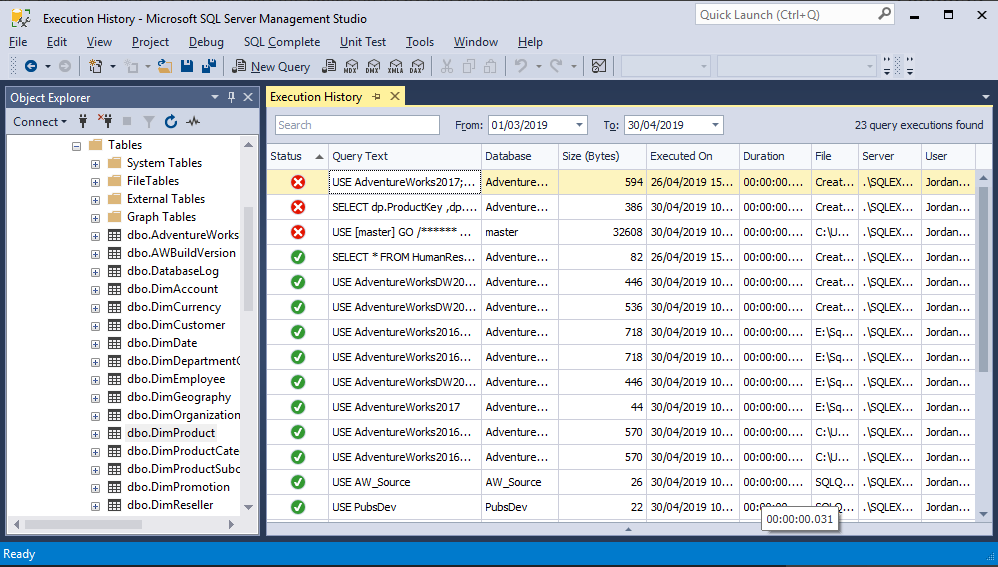Open the Debug menu

click(x=206, y=42)
